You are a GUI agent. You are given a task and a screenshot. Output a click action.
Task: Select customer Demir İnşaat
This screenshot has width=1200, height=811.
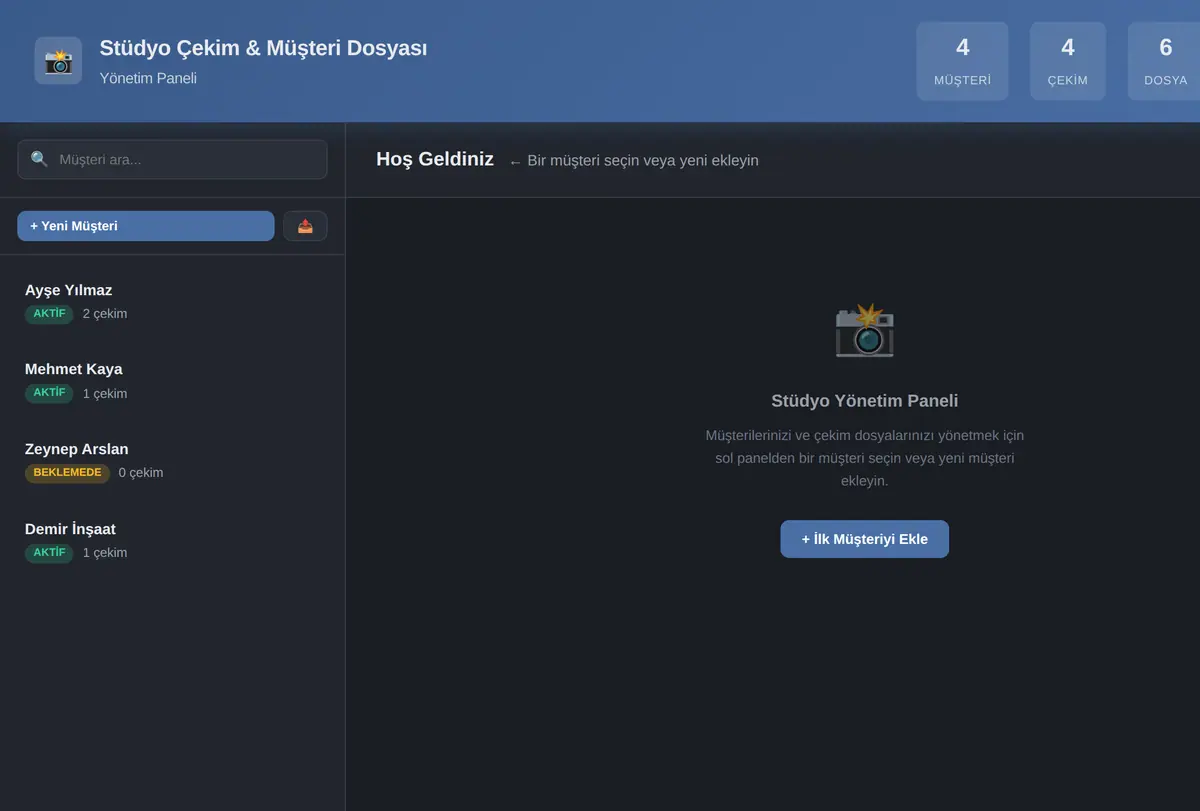172,540
